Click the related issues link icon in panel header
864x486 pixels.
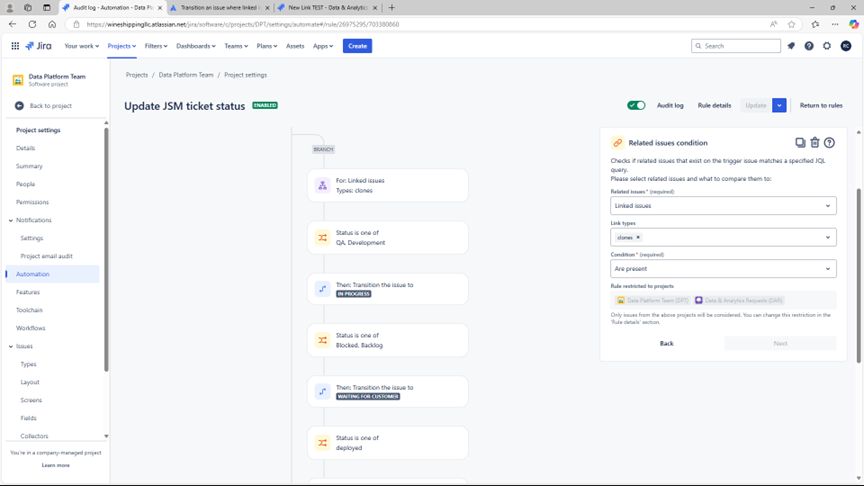617,143
